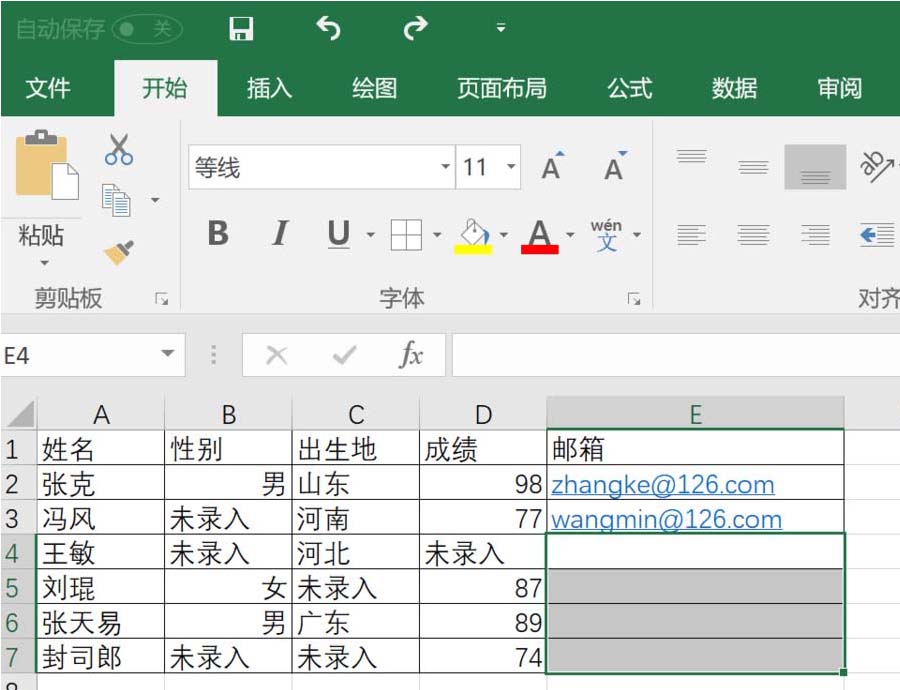Screen dimensions: 900x690
Task: Open the fill color palette arrow
Action: 503,235
